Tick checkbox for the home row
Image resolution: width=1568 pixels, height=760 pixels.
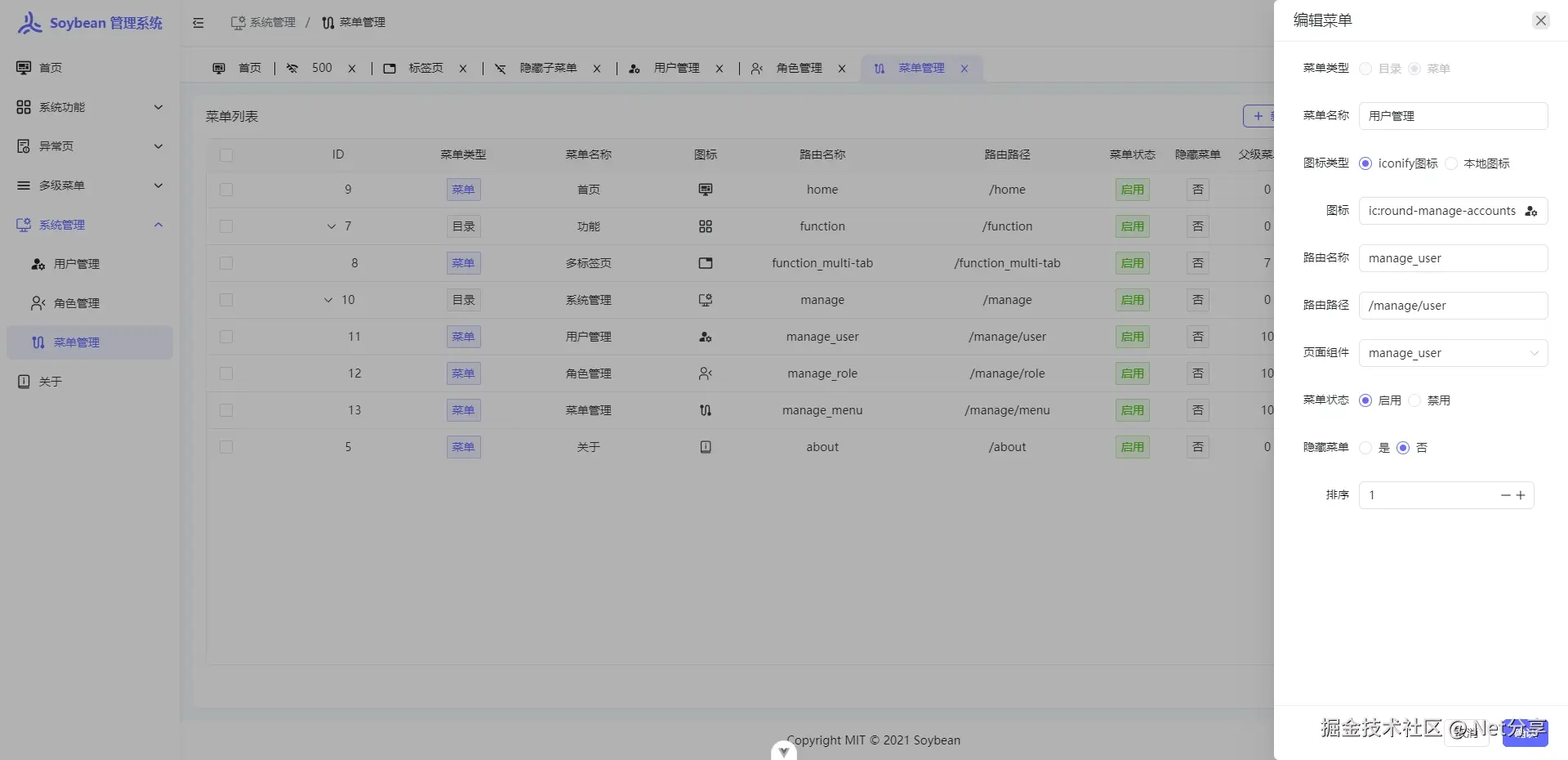226,190
